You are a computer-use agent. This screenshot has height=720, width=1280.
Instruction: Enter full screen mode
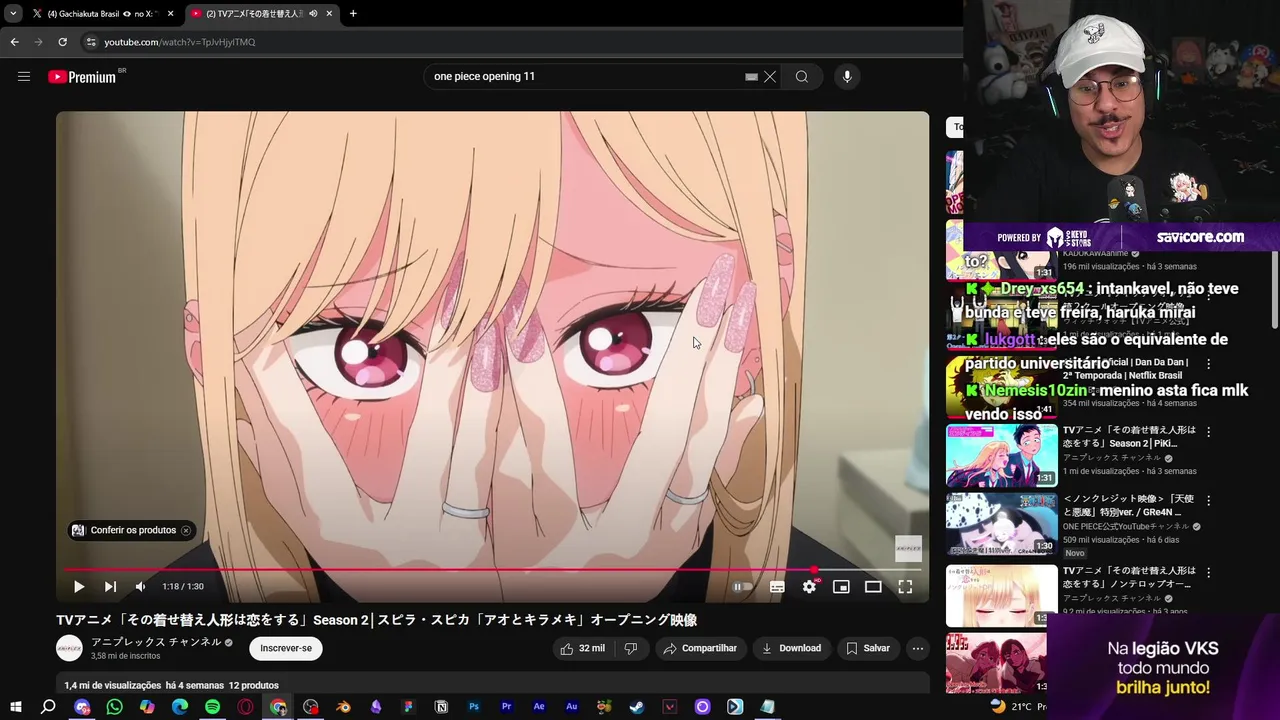pos(905,587)
